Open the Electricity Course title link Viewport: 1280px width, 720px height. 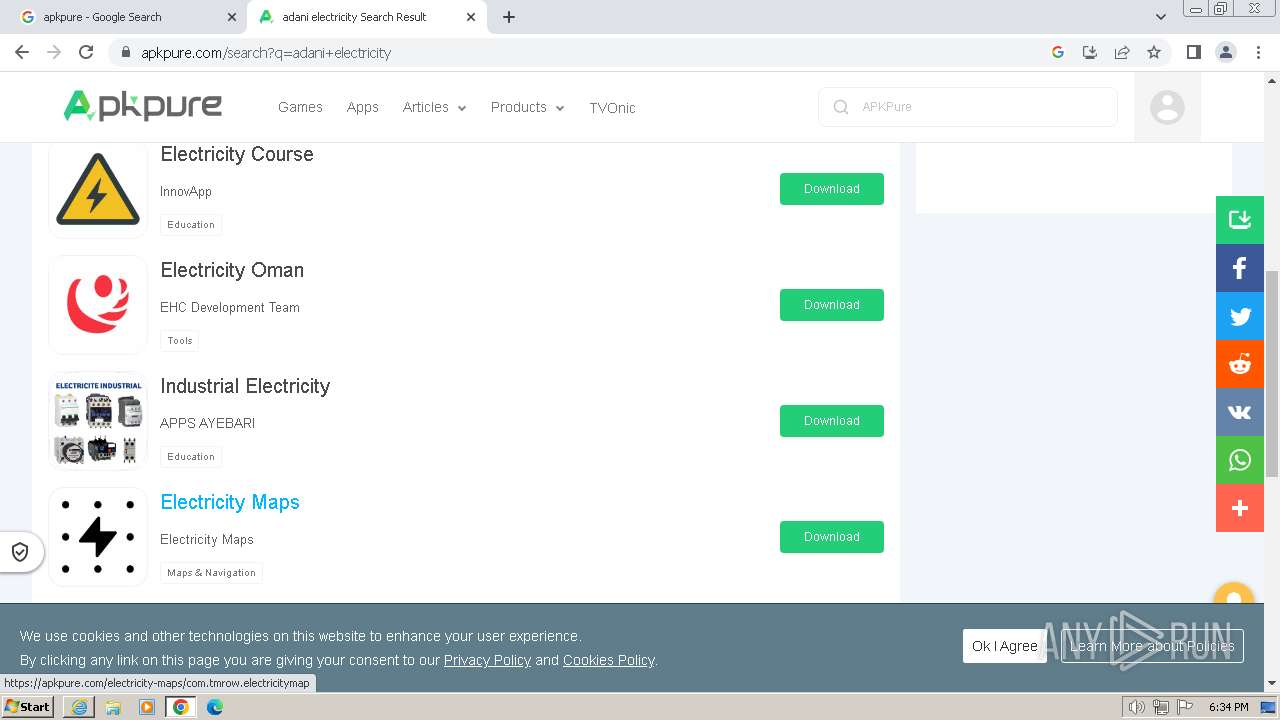[x=237, y=154]
